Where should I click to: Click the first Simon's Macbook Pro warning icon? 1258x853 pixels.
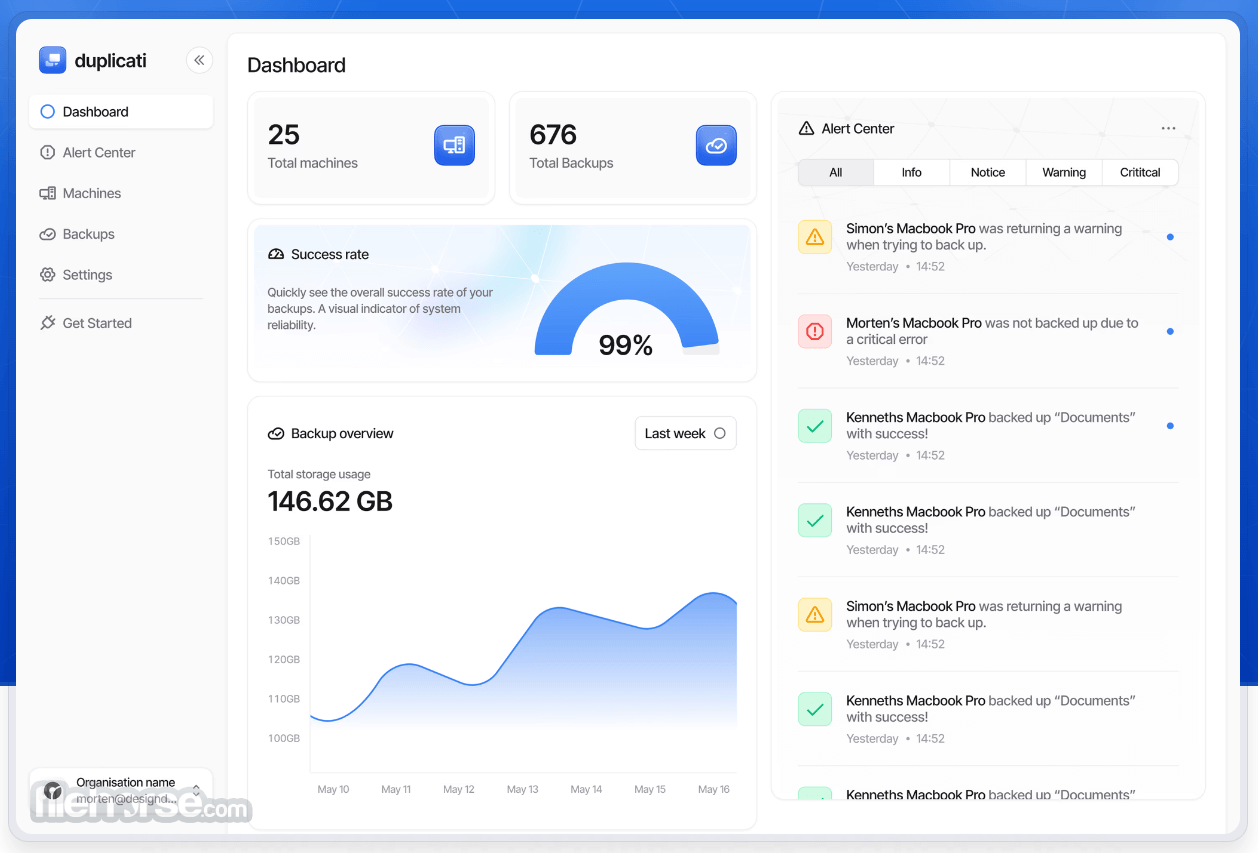[815, 237]
